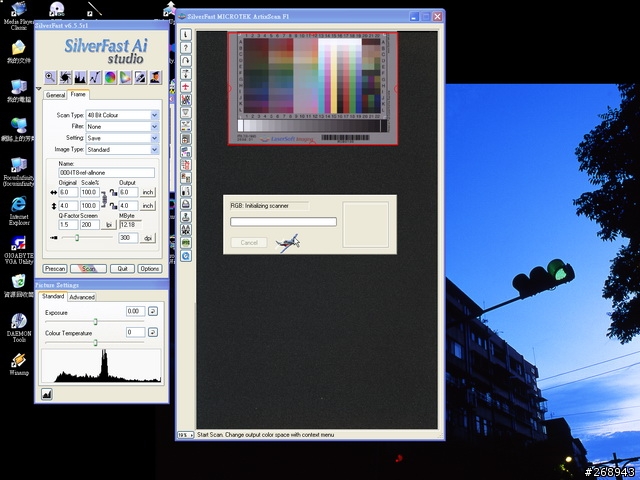Screen dimensions: 640x480
Task: Open the selective colour correction triangle tool
Action: point(125,77)
